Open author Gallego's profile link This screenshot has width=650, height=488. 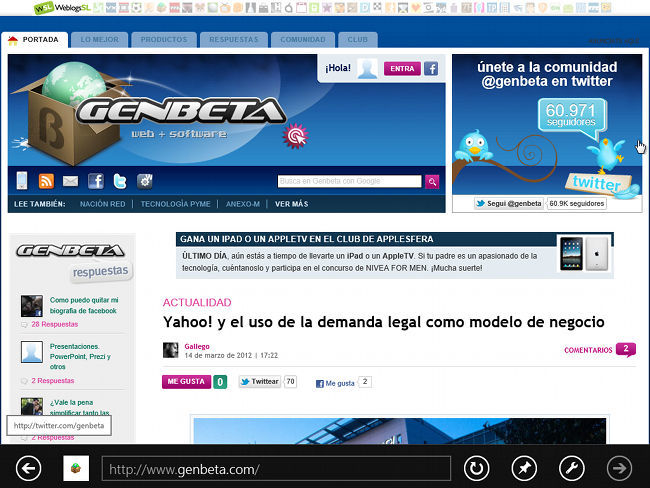pos(197,346)
